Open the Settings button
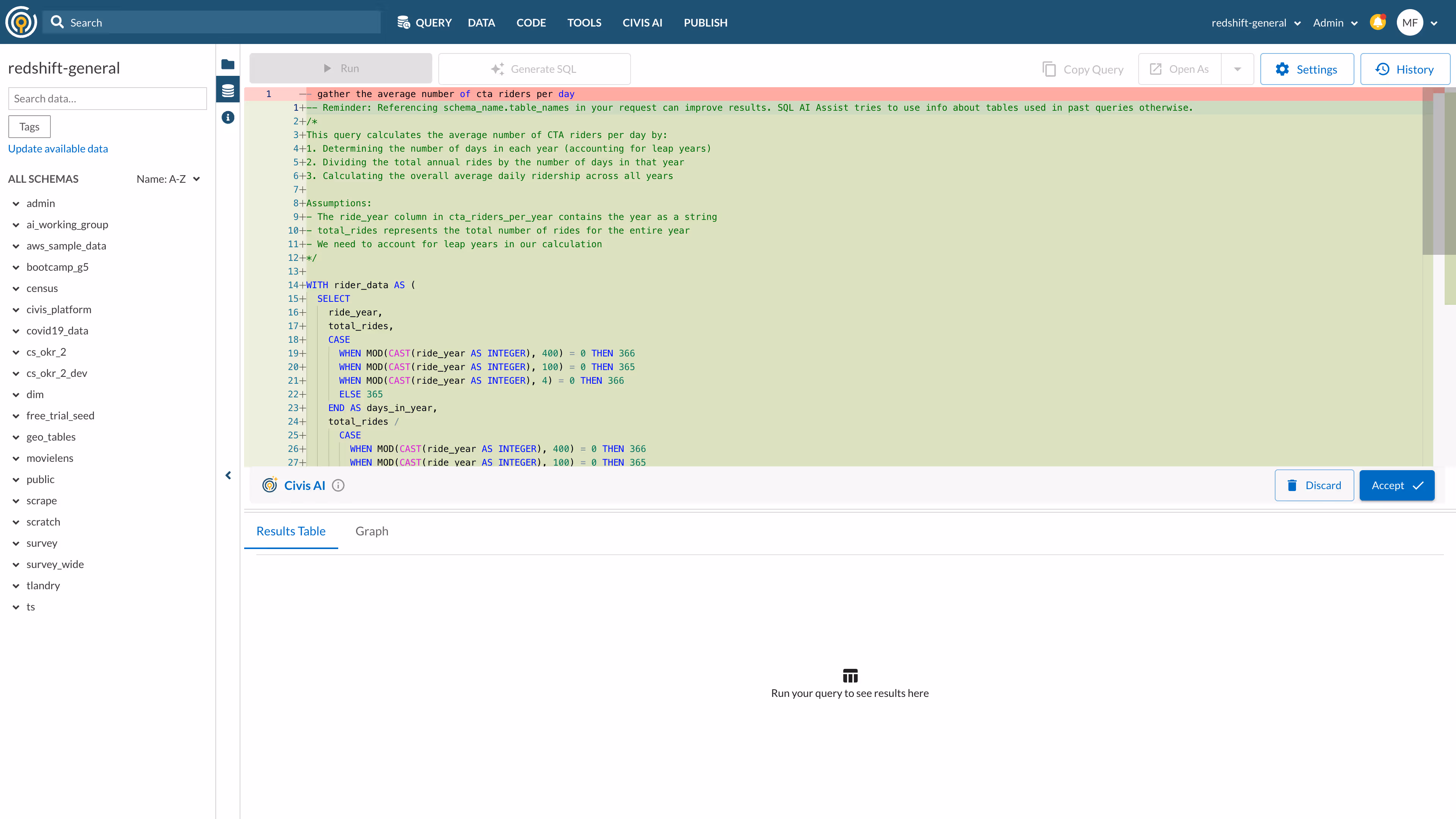Image resolution: width=1456 pixels, height=819 pixels. coord(1307,69)
